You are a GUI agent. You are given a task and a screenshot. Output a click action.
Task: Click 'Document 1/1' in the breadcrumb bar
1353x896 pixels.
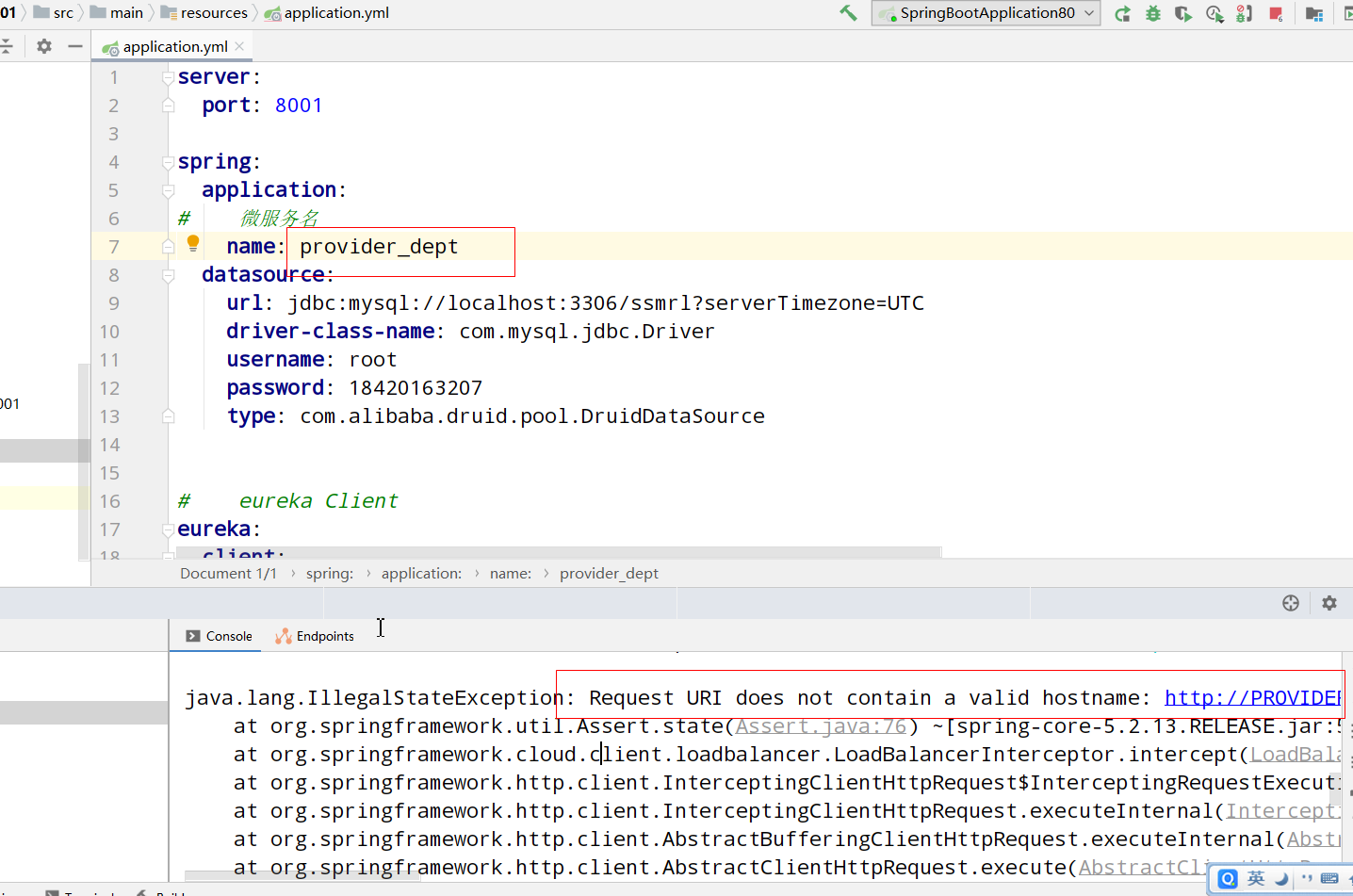click(x=228, y=574)
